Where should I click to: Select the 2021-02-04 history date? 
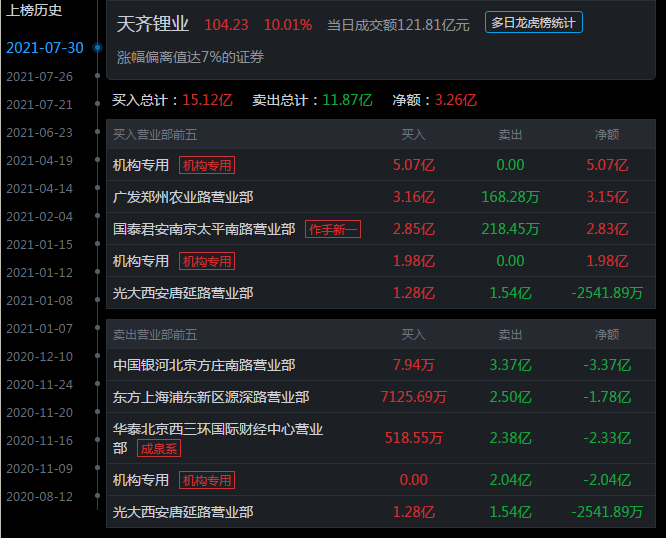point(40,217)
